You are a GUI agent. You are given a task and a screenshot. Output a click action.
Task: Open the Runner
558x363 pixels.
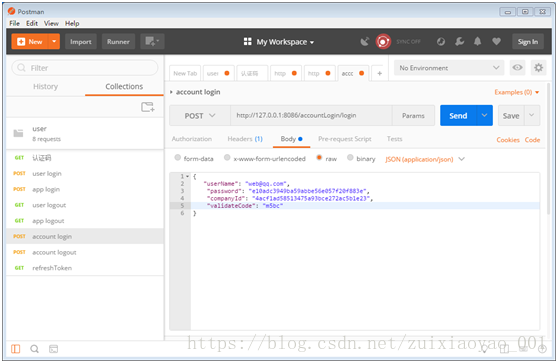118,42
